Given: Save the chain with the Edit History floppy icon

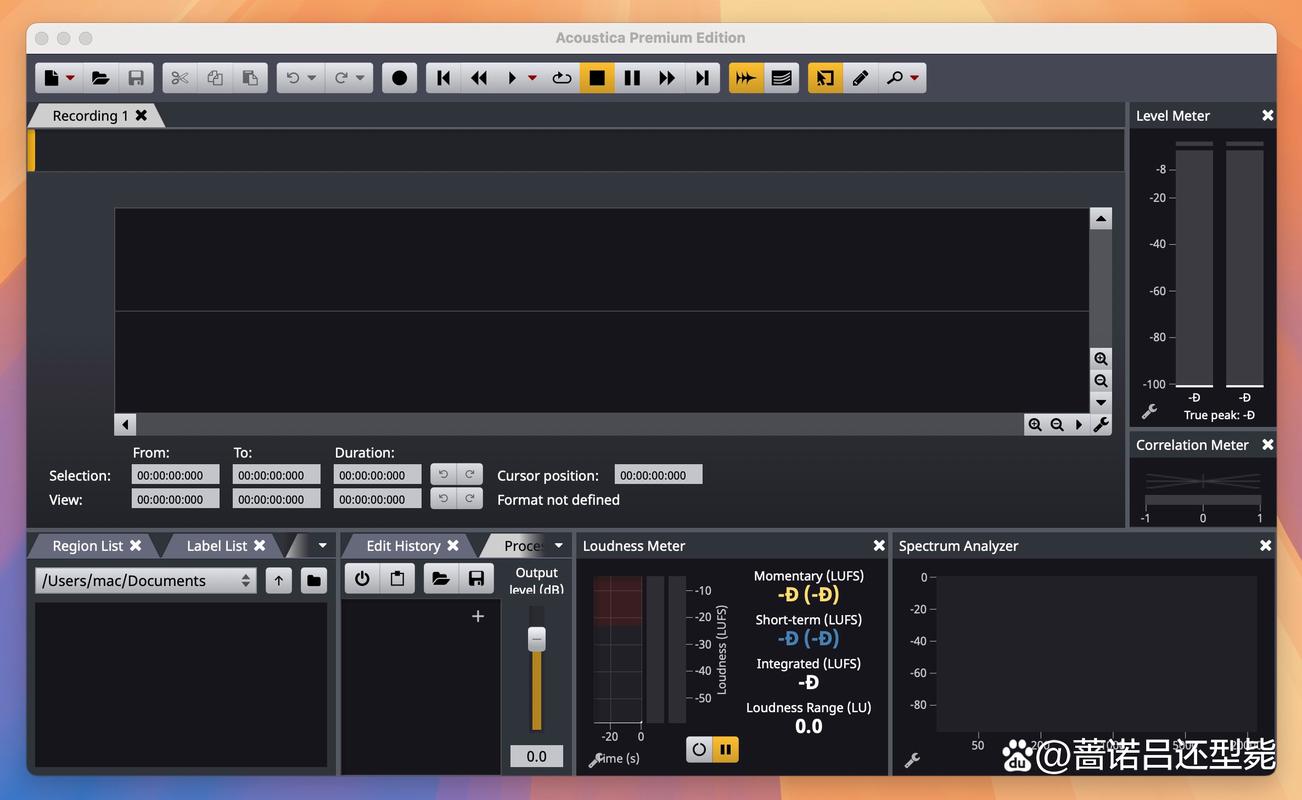Looking at the screenshot, I should click(x=476, y=578).
